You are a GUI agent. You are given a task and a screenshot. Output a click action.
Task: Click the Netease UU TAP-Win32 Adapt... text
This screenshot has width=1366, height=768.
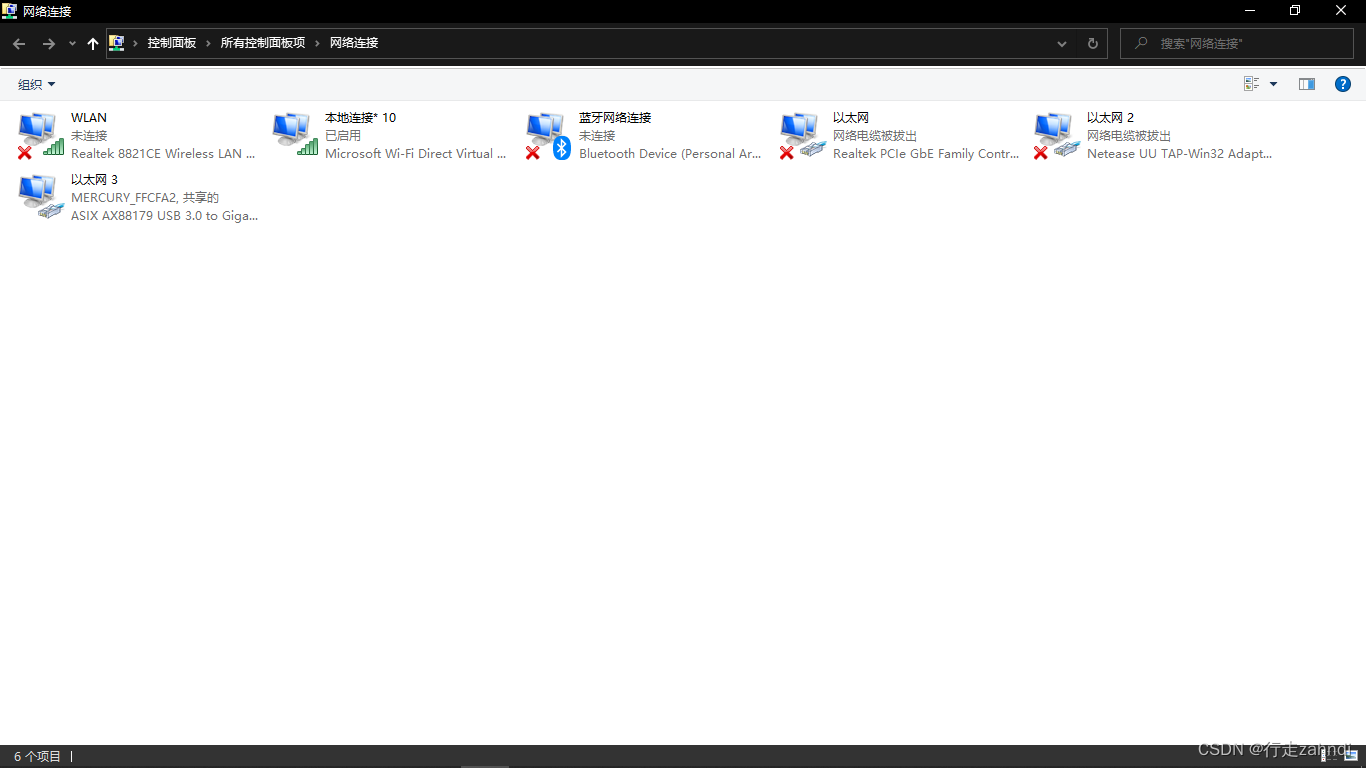tap(1180, 154)
